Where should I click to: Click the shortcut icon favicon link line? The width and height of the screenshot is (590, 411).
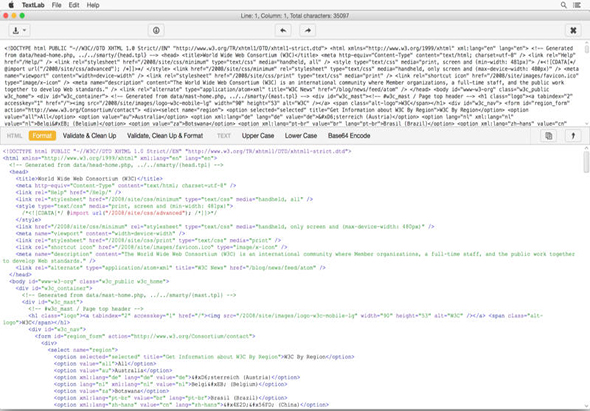coord(152,247)
